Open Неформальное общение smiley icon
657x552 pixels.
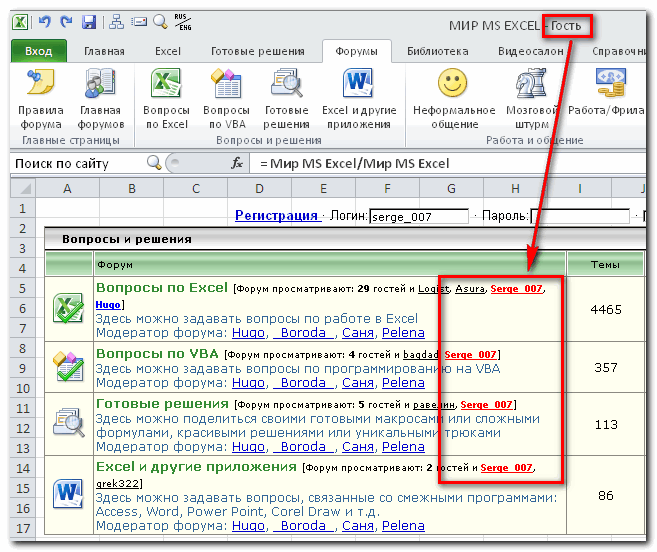(x=453, y=83)
